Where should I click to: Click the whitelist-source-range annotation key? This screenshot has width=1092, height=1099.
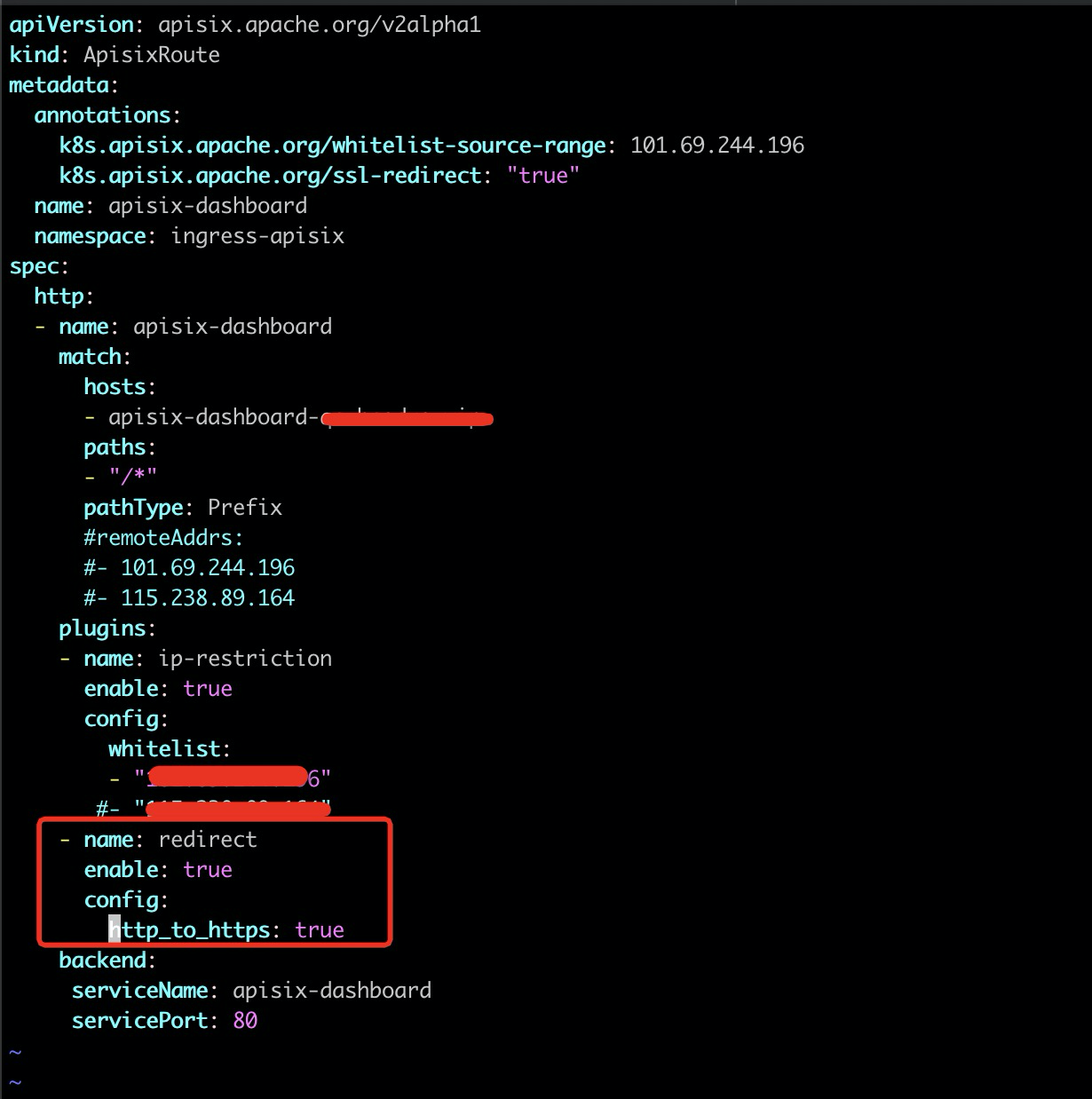click(x=333, y=146)
